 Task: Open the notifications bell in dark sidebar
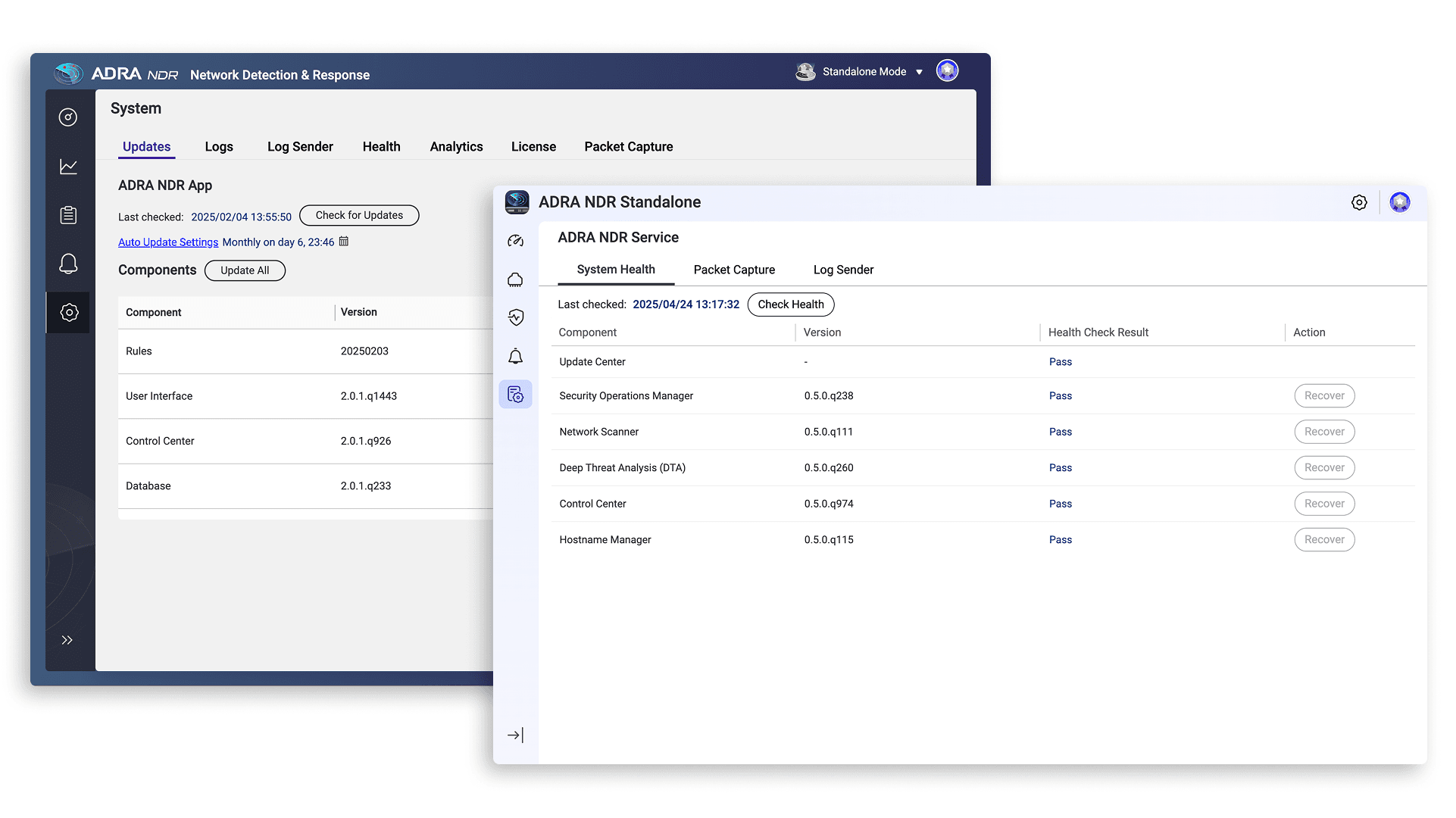click(68, 264)
